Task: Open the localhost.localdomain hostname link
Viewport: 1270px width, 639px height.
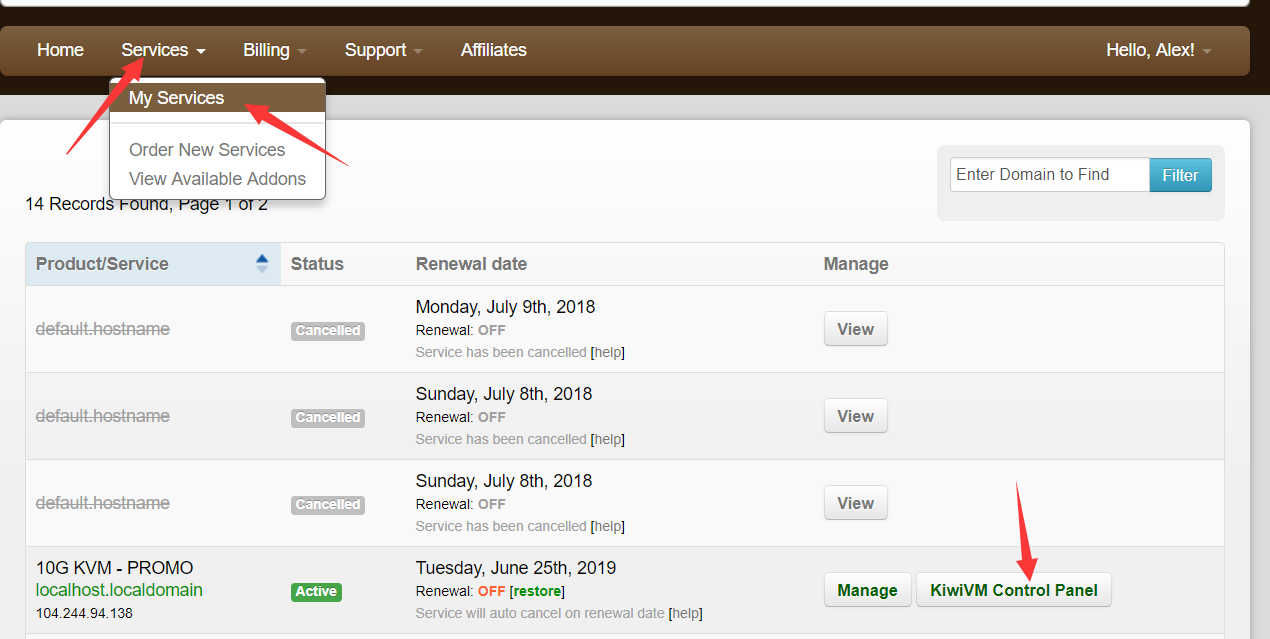Action: [x=119, y=590]
